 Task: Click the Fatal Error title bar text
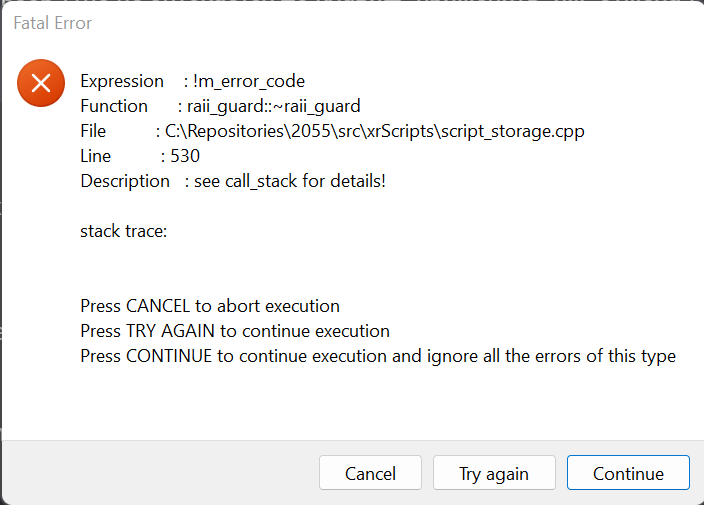pyautogui.click(x=53, y=22)
